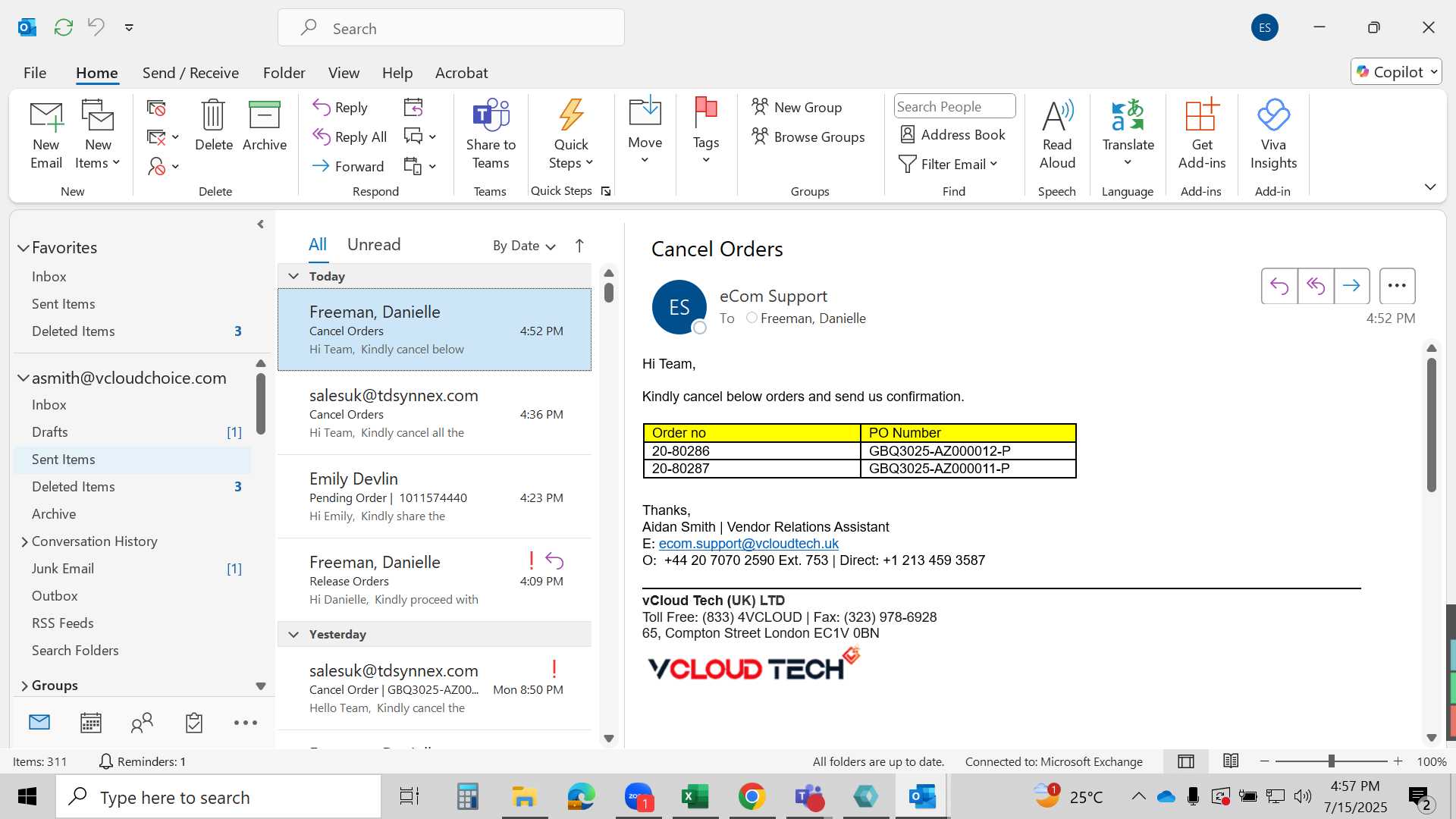The height and width of the screenshot is (819, 1456).
Task: Reverse sort order with the arrow
Action: (579, 246)
